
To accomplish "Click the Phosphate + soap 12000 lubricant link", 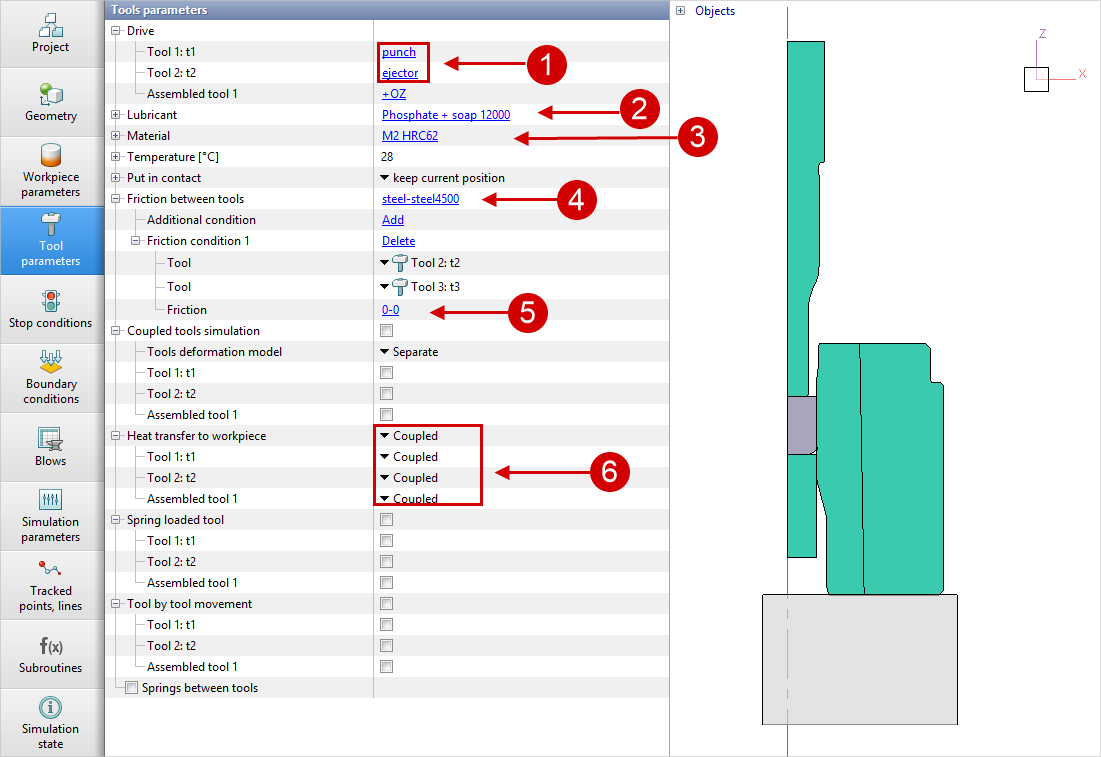I will click(x=445, y=115).
